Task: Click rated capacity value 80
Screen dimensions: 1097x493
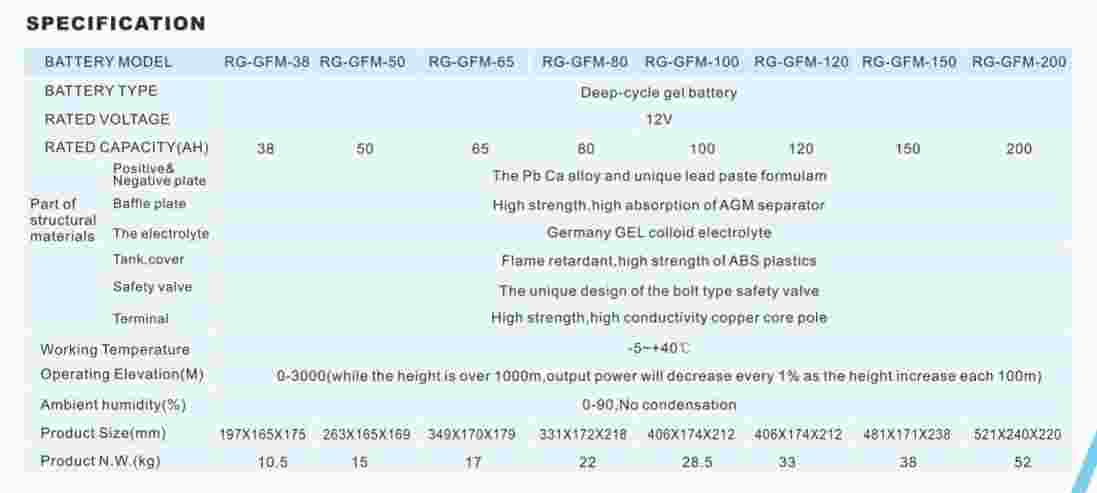Action: pos(586,149)
